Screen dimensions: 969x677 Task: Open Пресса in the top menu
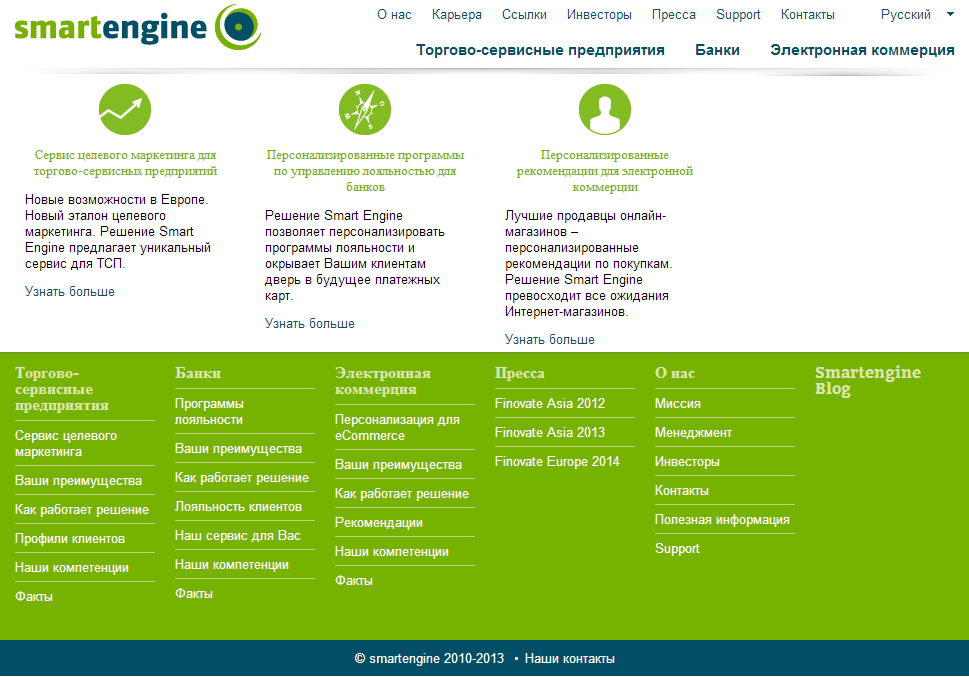[674, 14]
